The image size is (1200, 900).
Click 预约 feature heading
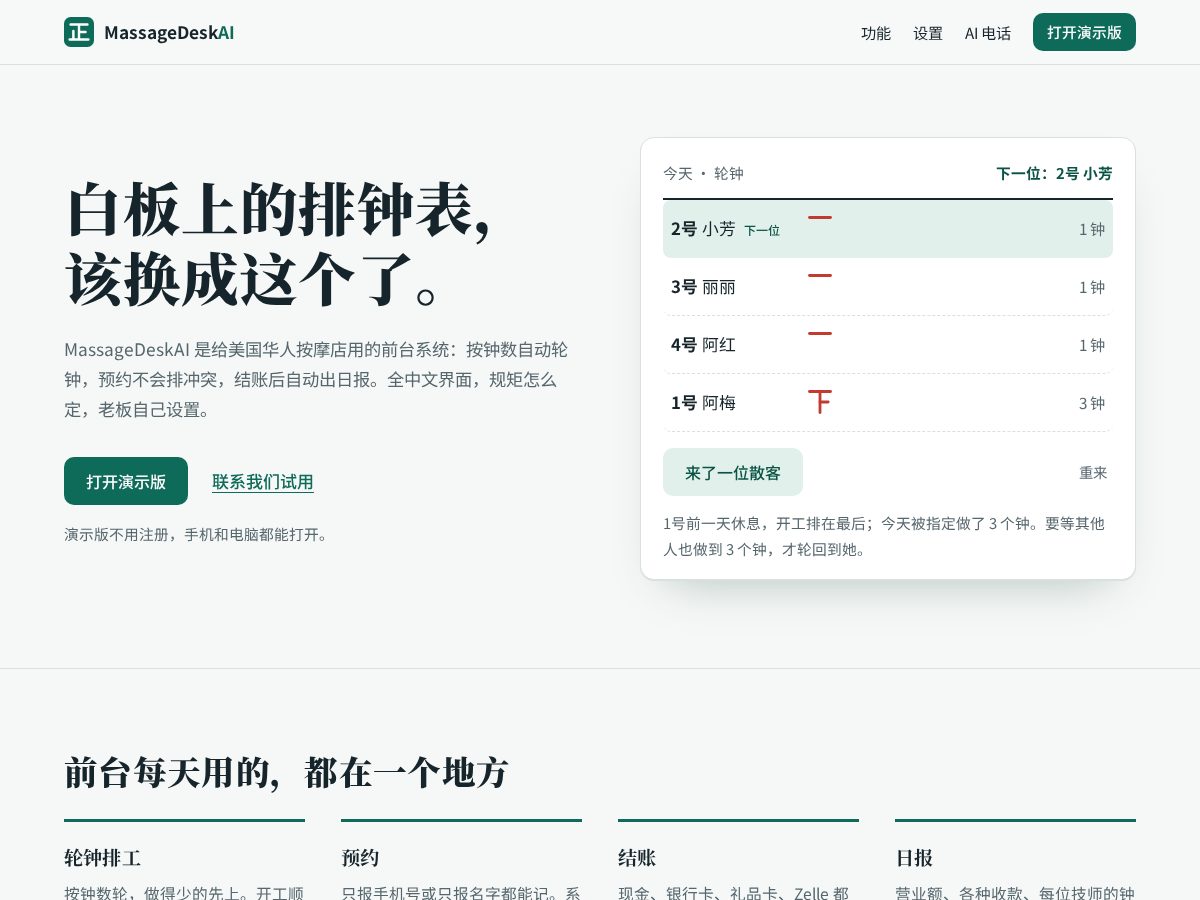coord(360,857)
